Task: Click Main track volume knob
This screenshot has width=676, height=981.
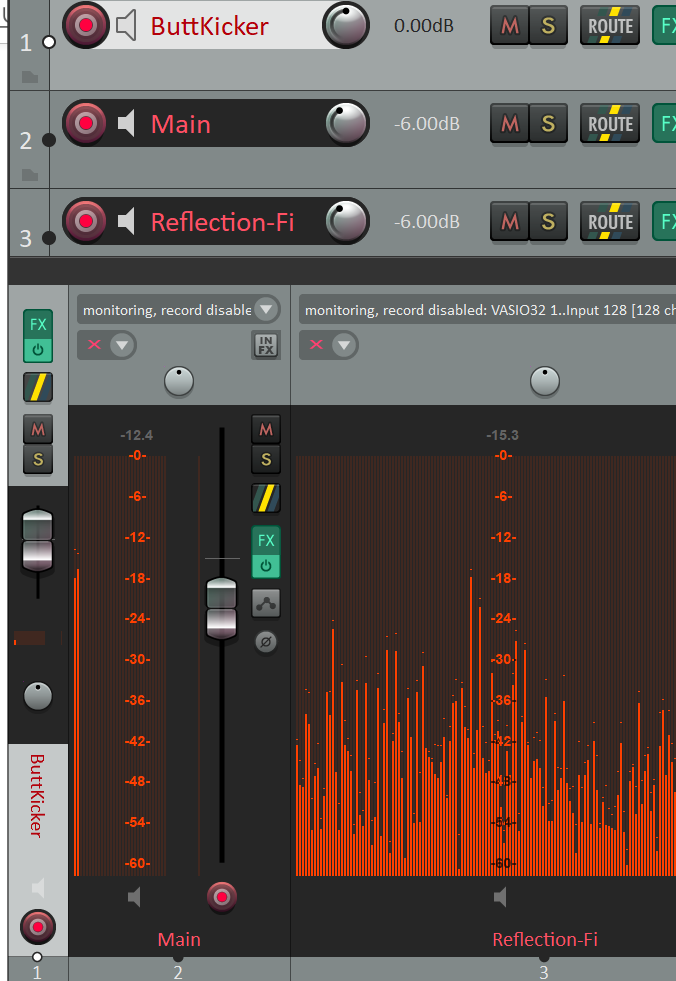Action: [346, 123]
